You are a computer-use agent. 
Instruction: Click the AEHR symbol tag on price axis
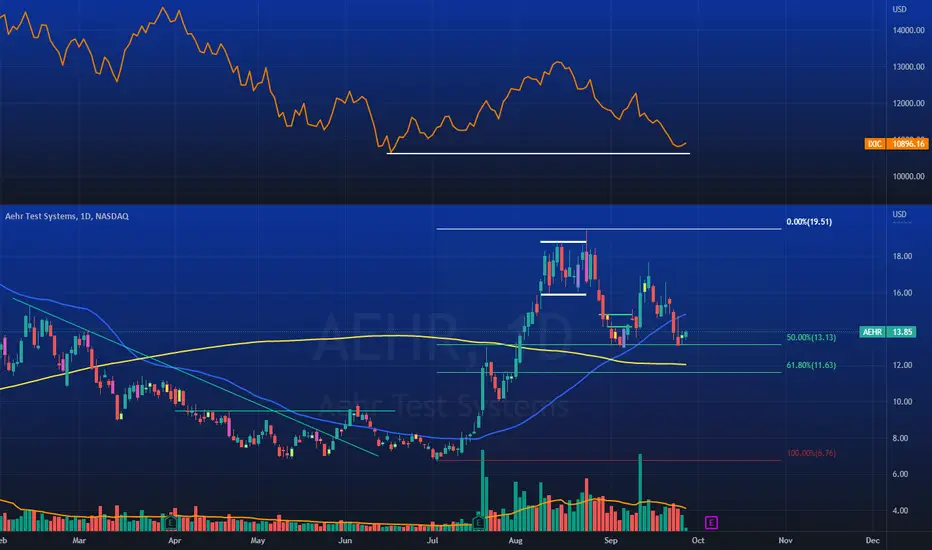[x=872, y=332]
